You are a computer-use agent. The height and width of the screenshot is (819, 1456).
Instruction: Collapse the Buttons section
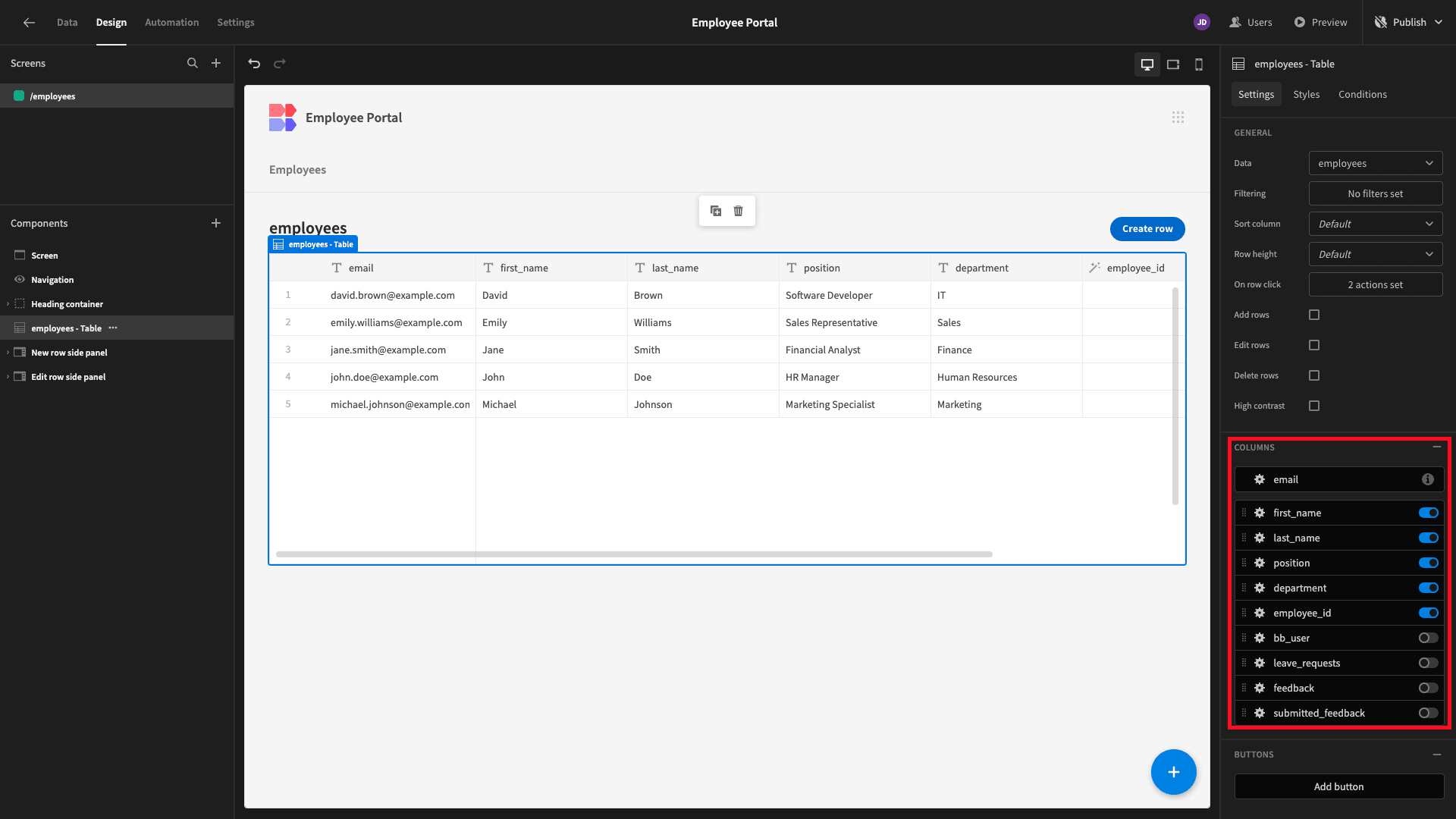pos(1437,755)
